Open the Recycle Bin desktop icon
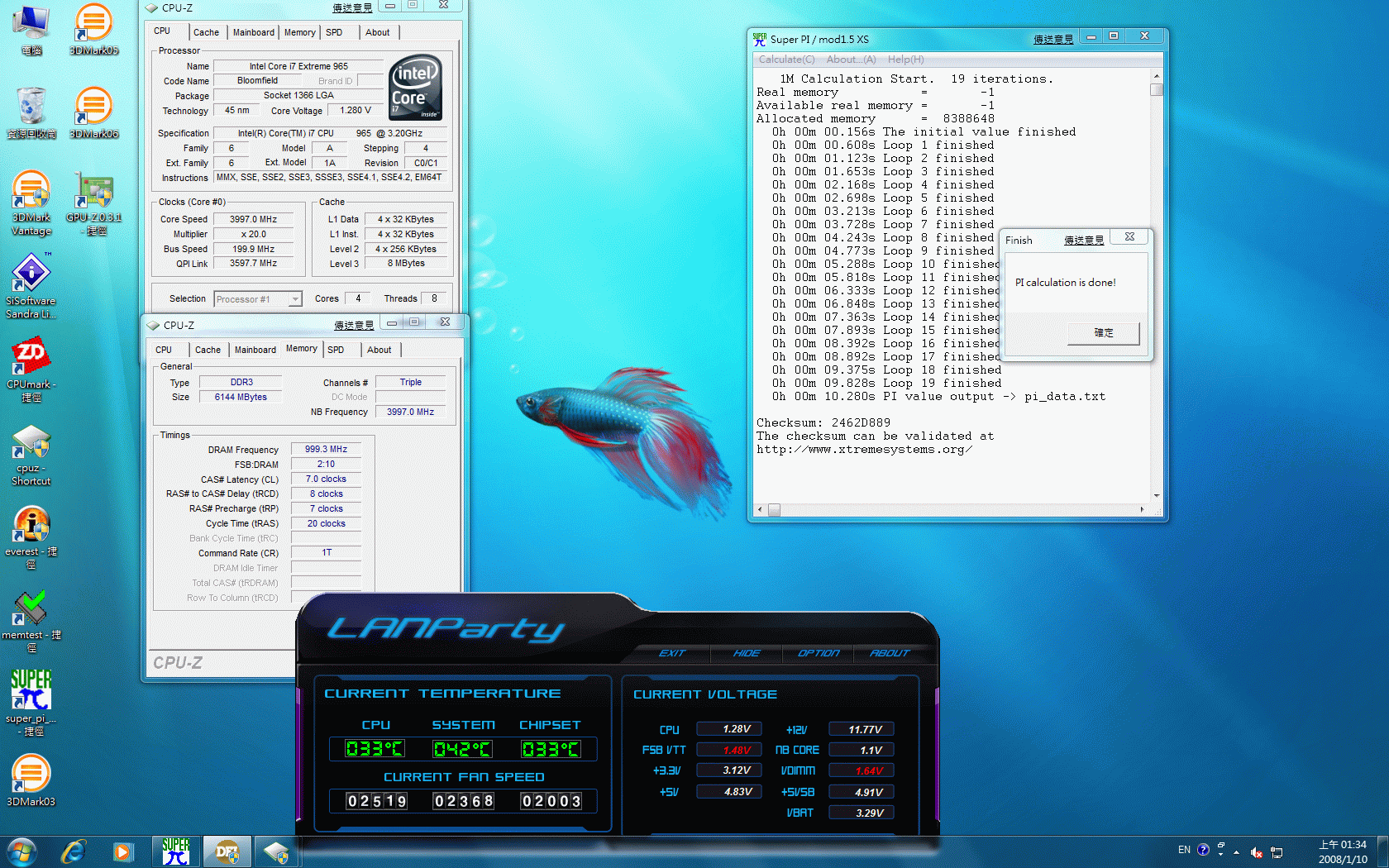 [x=31, y=112]
